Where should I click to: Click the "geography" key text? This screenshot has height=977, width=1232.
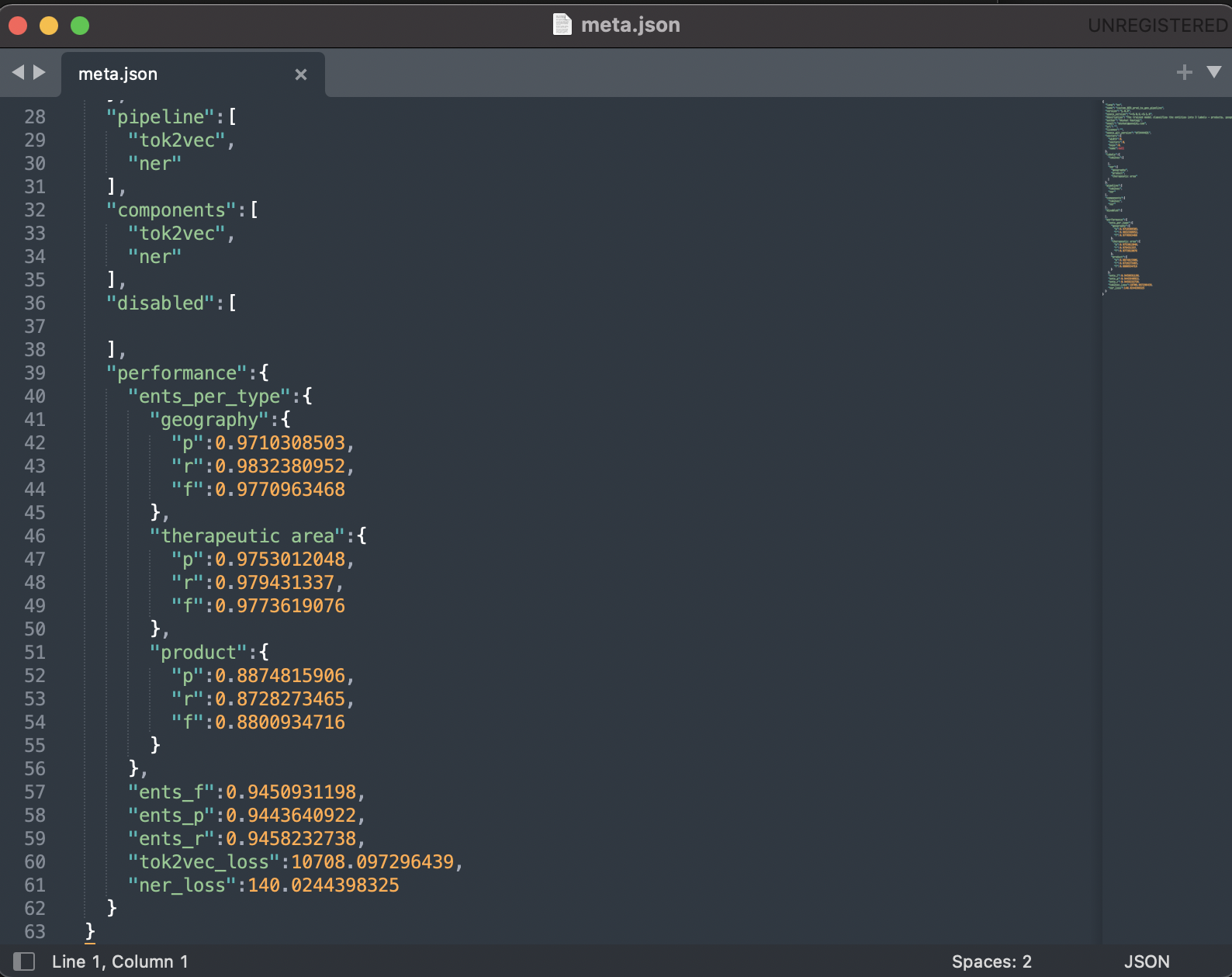pyautogui.click(x=209, y=420)
